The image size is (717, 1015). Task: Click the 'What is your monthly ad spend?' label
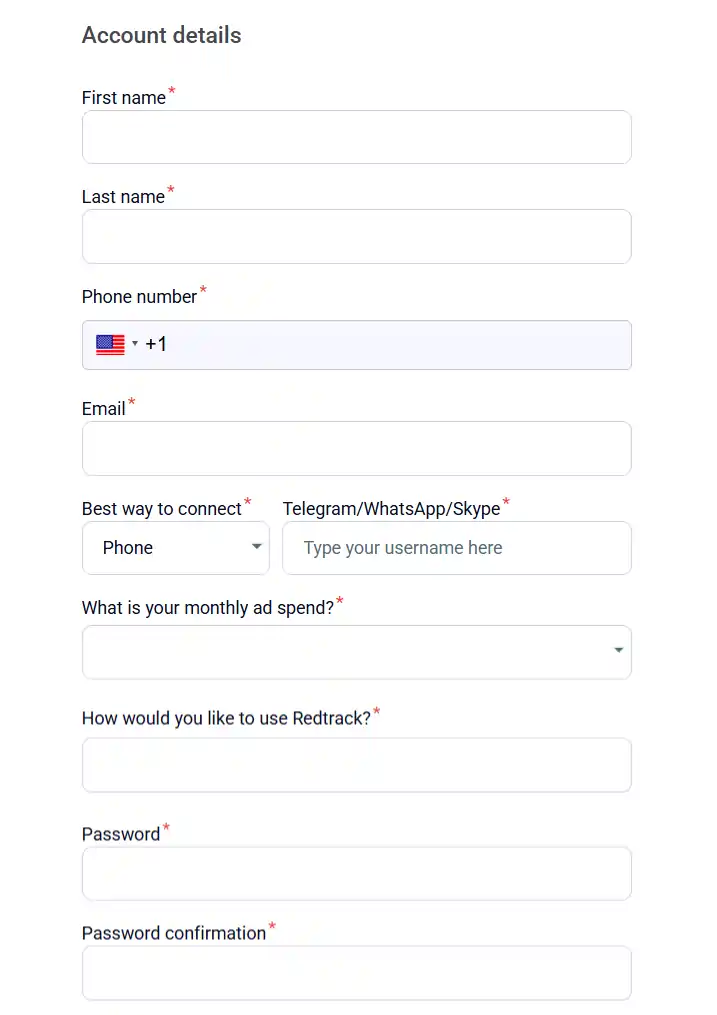[207, 608]
